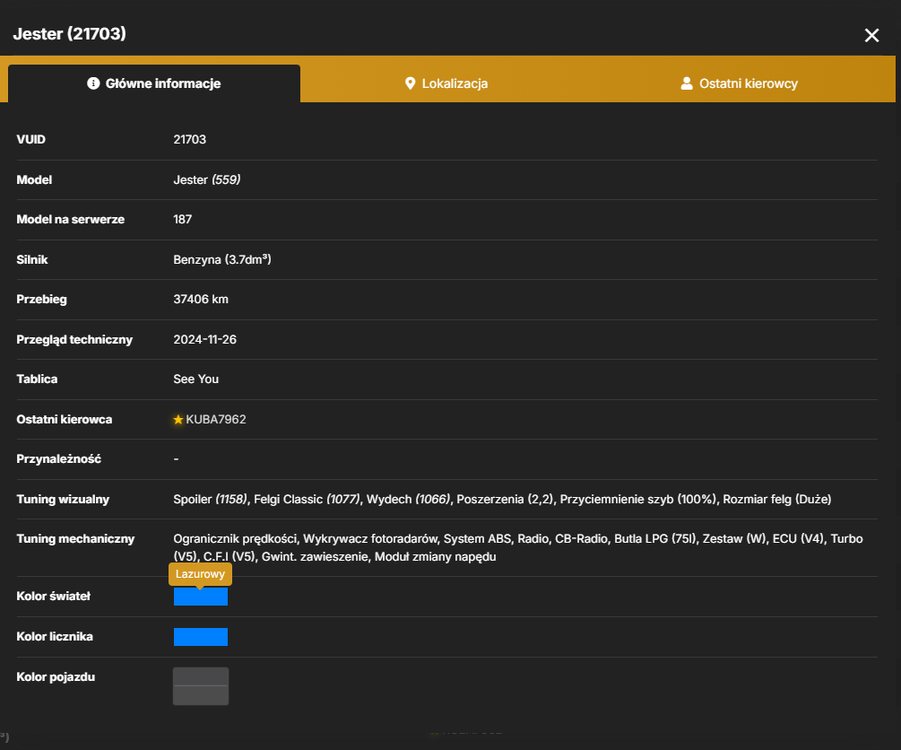The image size is (901, 750).
Task: Click the Lazurowy color tooltip
Action: [200, 574]
